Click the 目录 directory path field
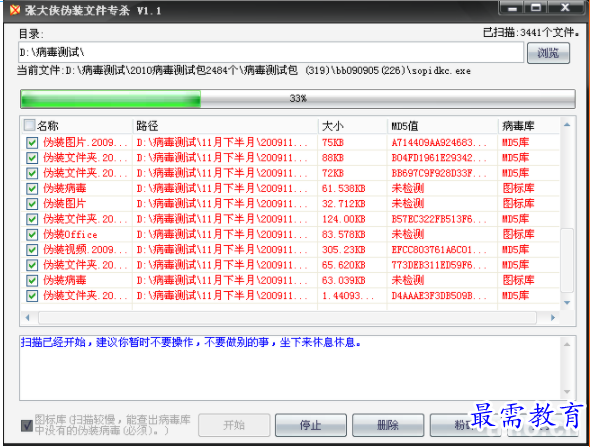The height and width of the screenshot is (447, 592). tap(271, 52)
